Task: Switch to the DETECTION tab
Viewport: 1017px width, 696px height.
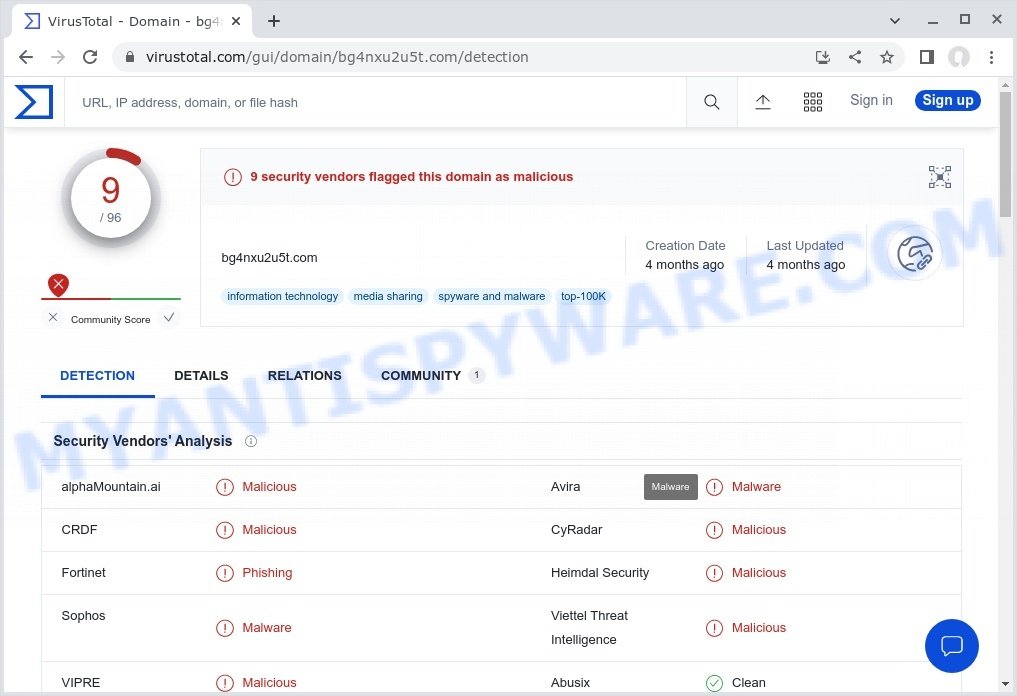Action: click(97, 376)
